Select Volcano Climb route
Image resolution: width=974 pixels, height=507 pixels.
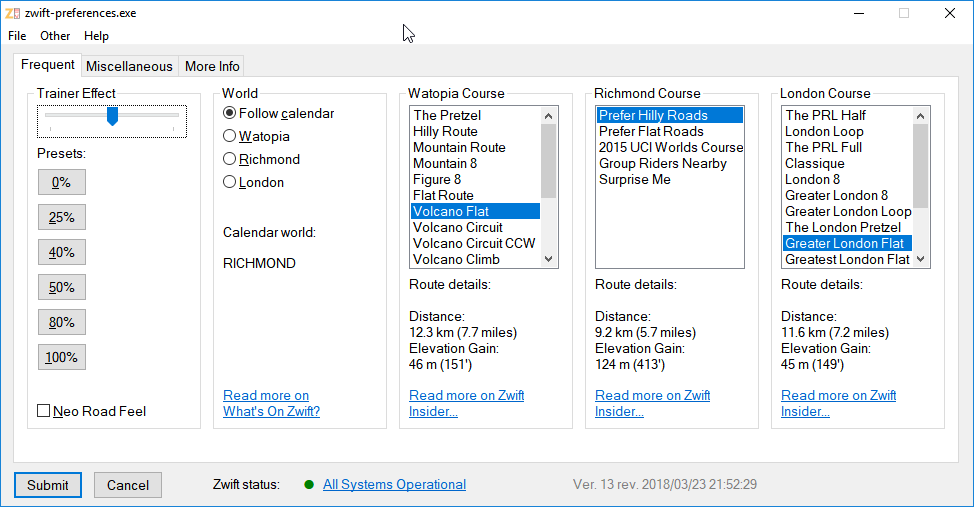[x=475, y=259]
